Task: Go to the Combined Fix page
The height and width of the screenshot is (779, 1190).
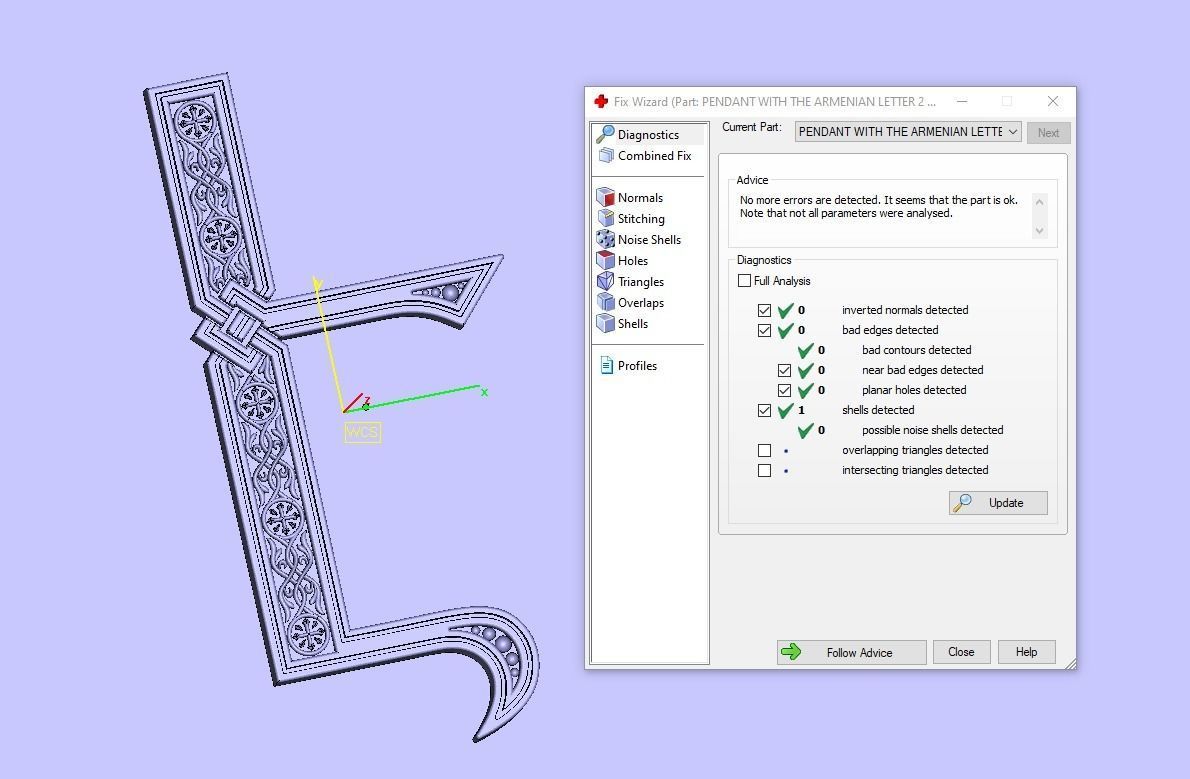Action: coord(654,156)
